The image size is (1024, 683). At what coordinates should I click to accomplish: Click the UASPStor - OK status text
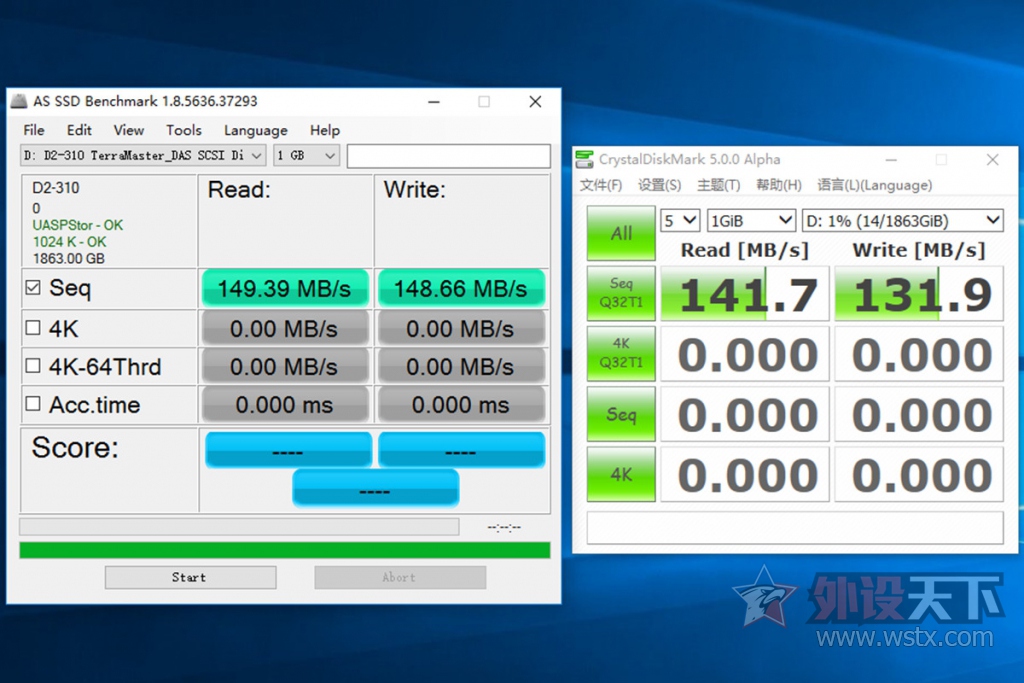pos(78,225)
